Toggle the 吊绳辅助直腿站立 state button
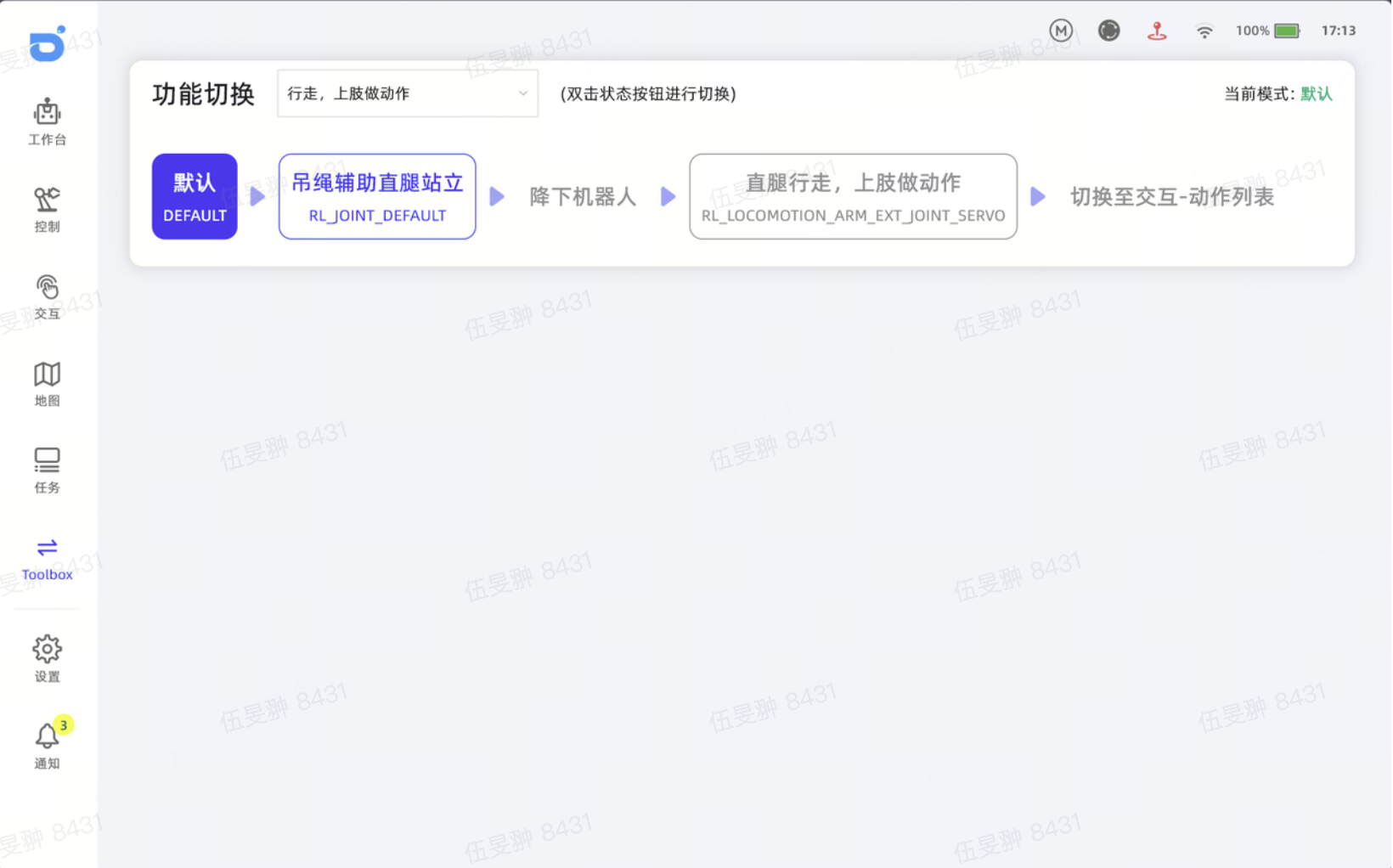 376,196
